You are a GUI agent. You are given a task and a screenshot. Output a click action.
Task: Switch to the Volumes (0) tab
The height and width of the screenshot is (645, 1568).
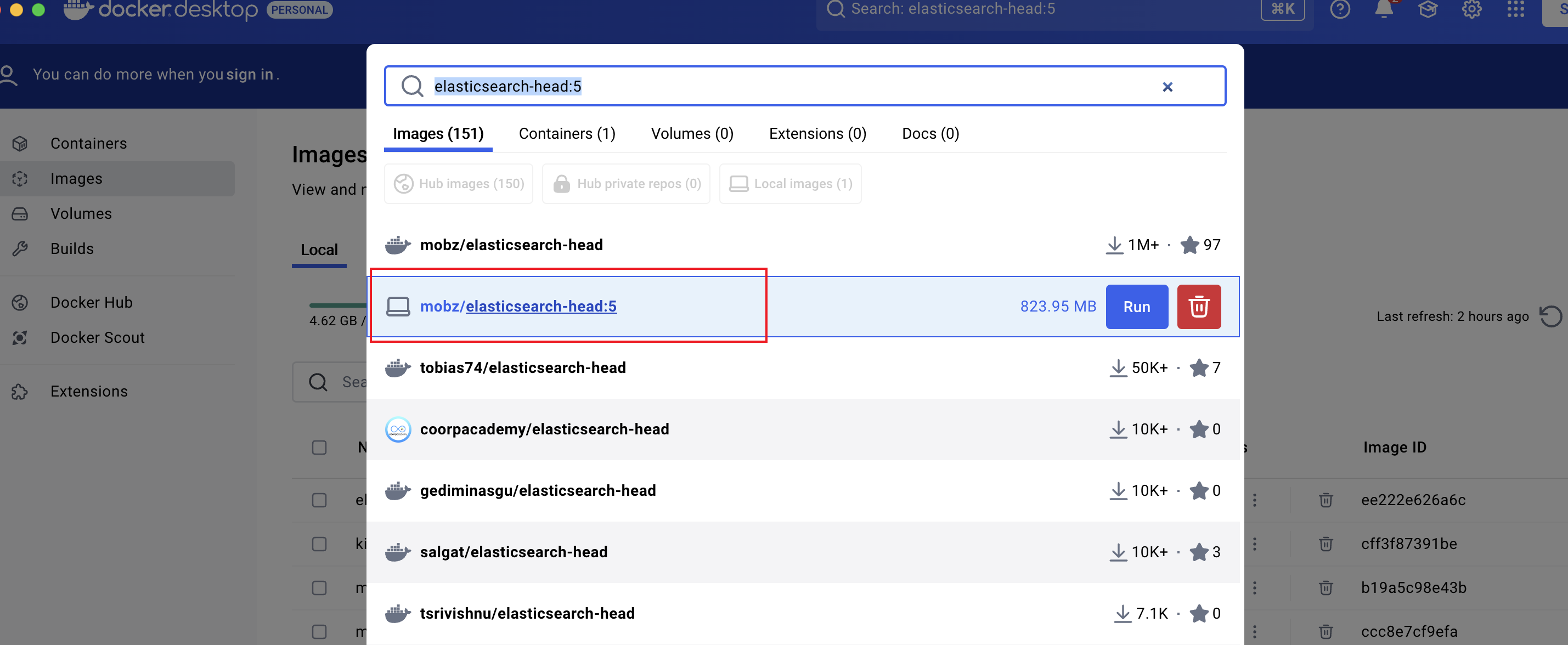[x=692, y=134]
